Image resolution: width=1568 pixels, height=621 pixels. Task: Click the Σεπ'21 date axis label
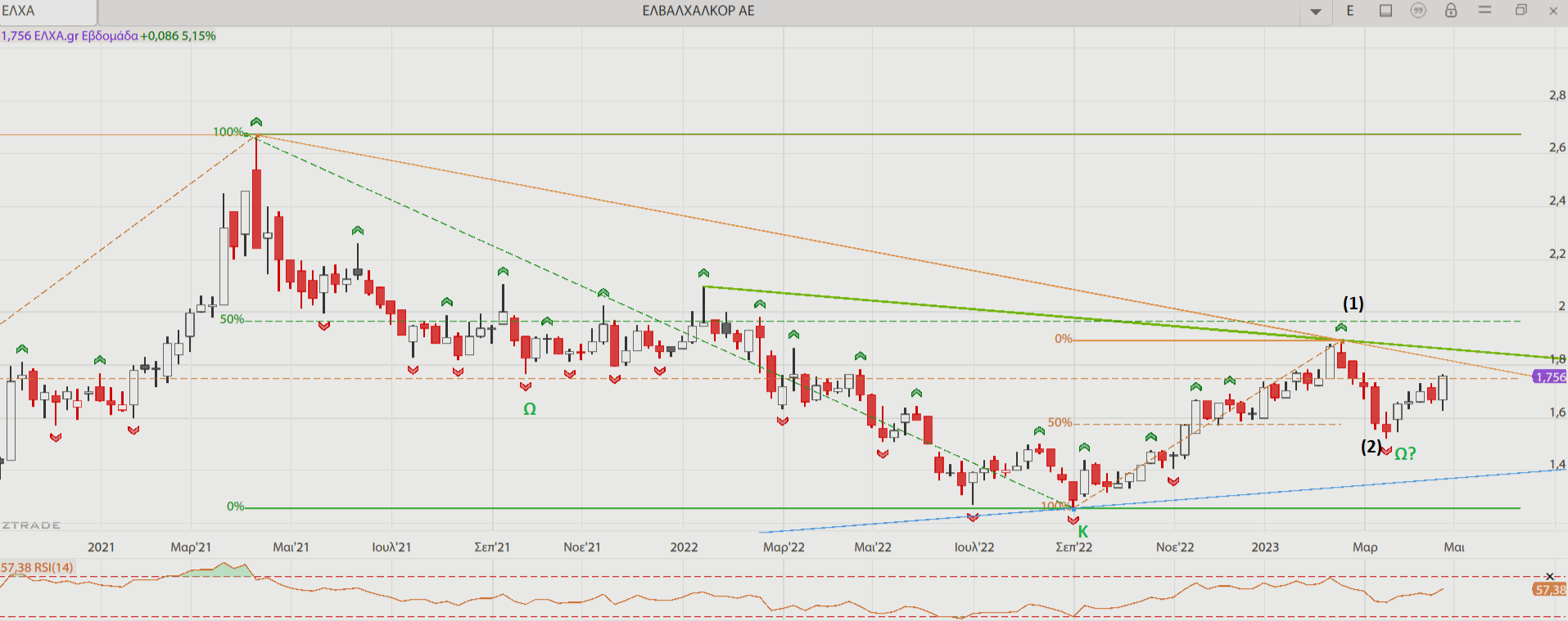(x=492, y=547)
